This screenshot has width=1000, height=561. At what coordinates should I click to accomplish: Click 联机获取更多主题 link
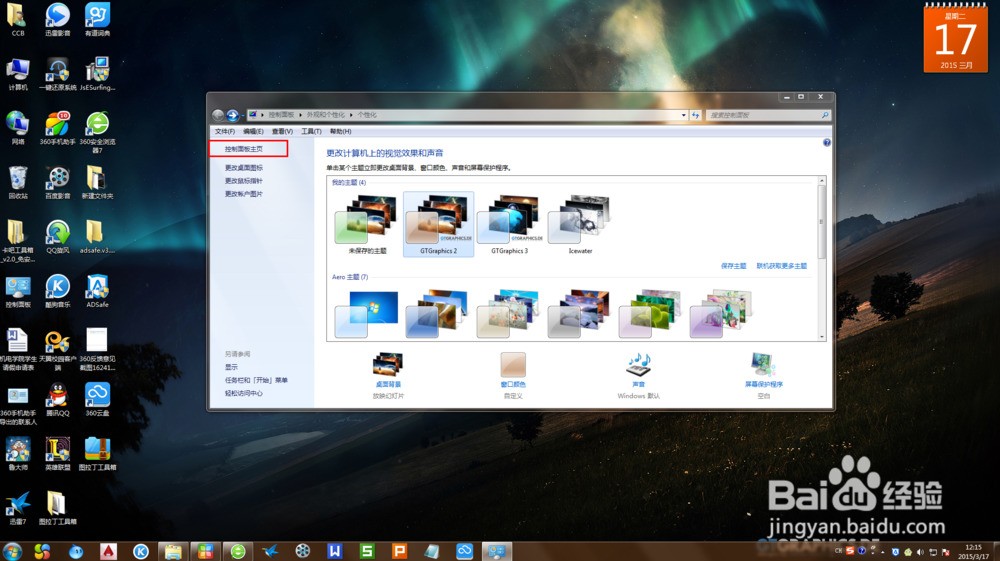[x=781, y=266]
